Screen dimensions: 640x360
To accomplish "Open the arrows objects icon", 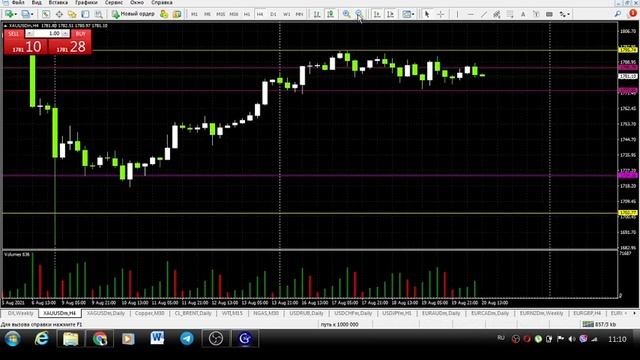I will 562,14.
